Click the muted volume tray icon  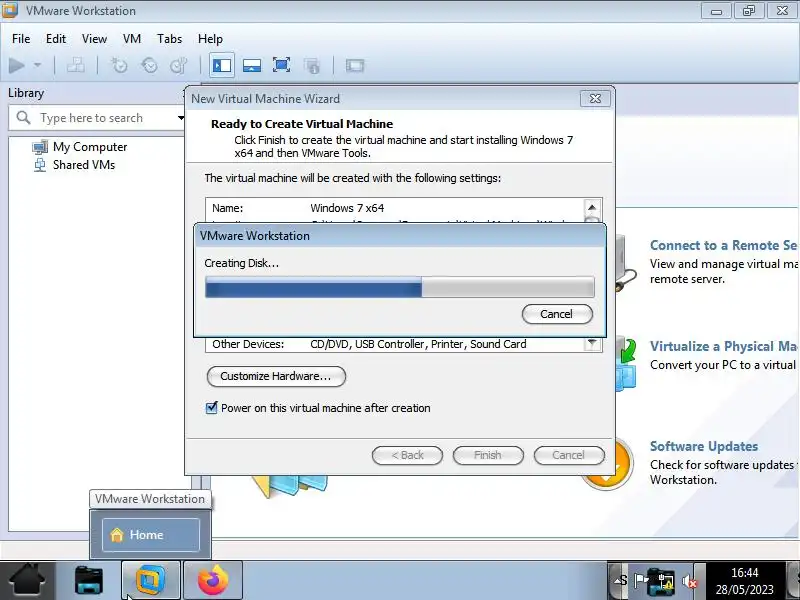pyautogui.click(x=690, y=581)
